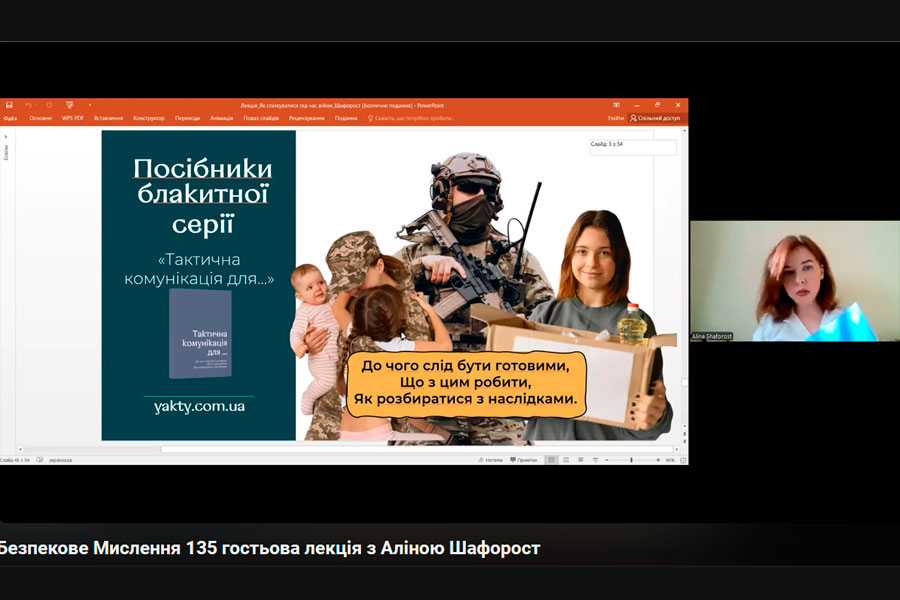Start slideshow from beginning icon in quick access

click(69, 105)
